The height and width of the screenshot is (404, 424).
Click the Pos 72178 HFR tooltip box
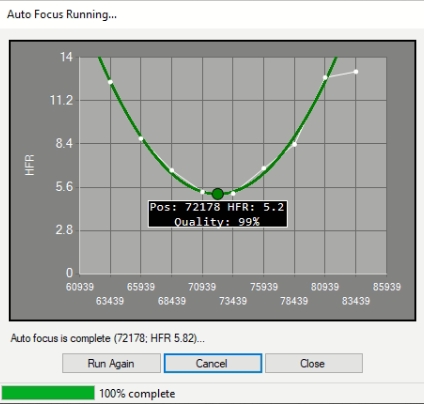[x=218, y=214]
